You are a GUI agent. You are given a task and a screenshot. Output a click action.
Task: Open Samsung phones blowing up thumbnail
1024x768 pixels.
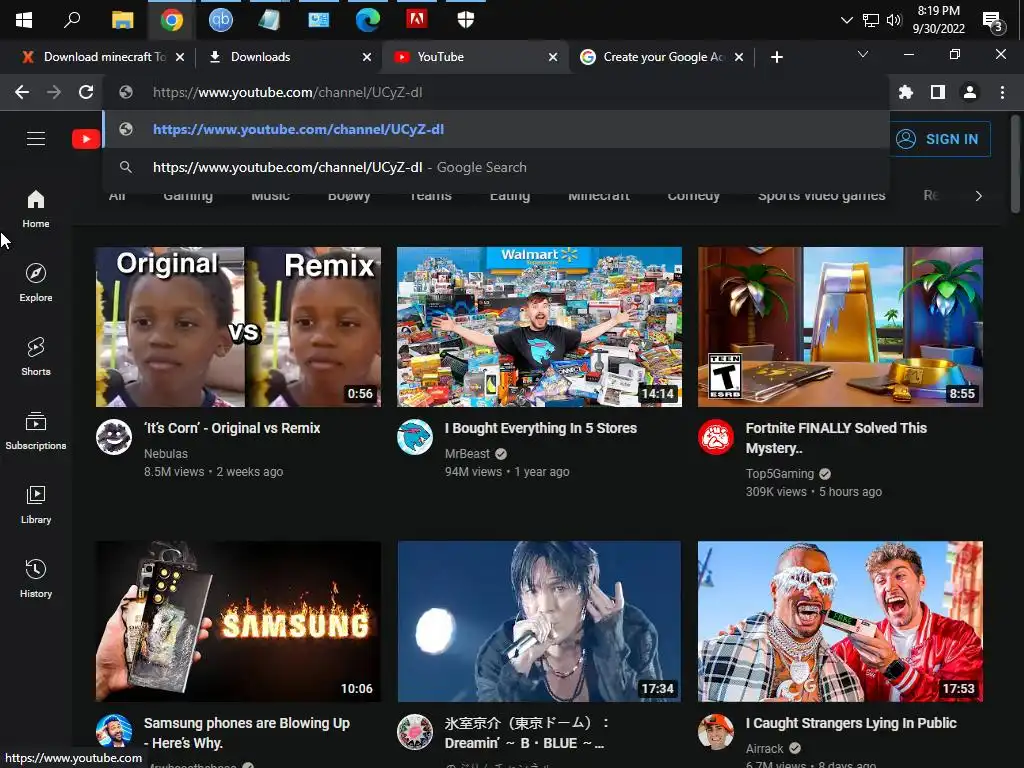pos(238,621)
